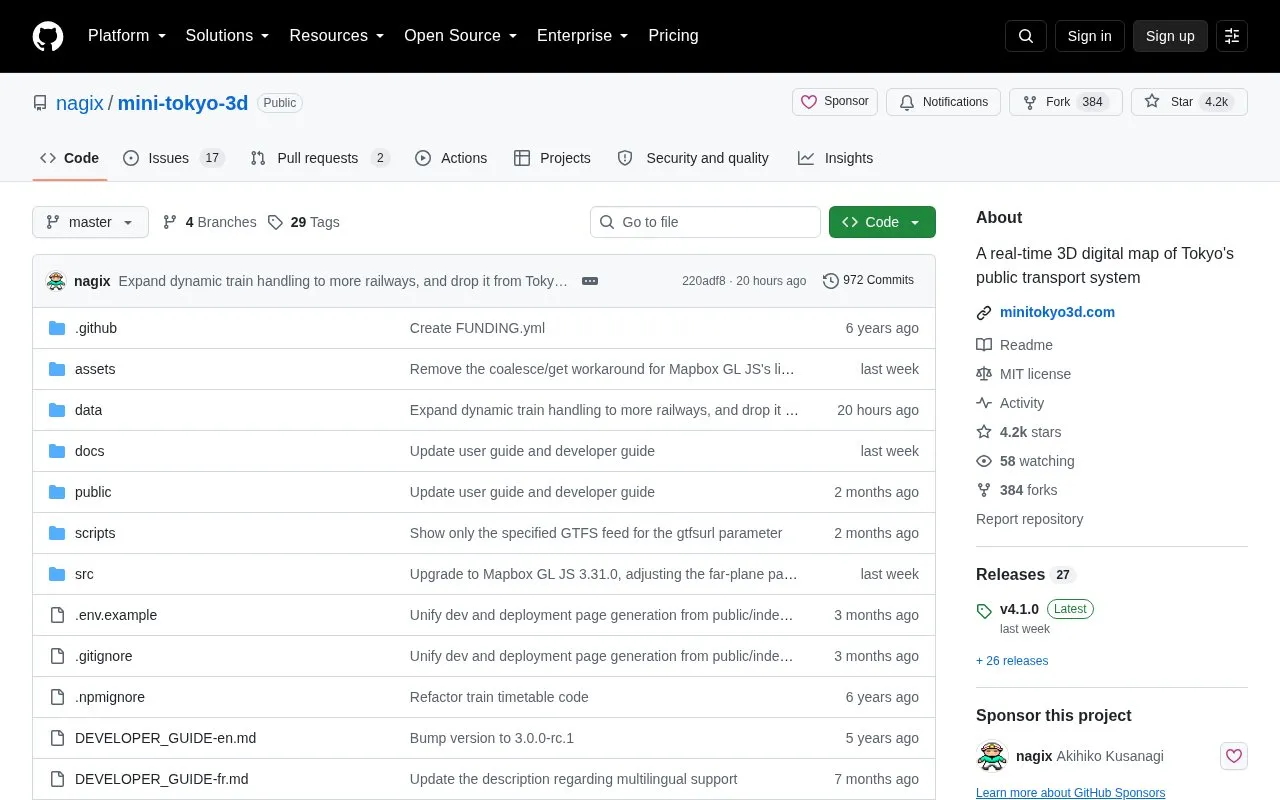Click the heart sponsor icon beside Akihiko Kusanagi

(1234, 756)
